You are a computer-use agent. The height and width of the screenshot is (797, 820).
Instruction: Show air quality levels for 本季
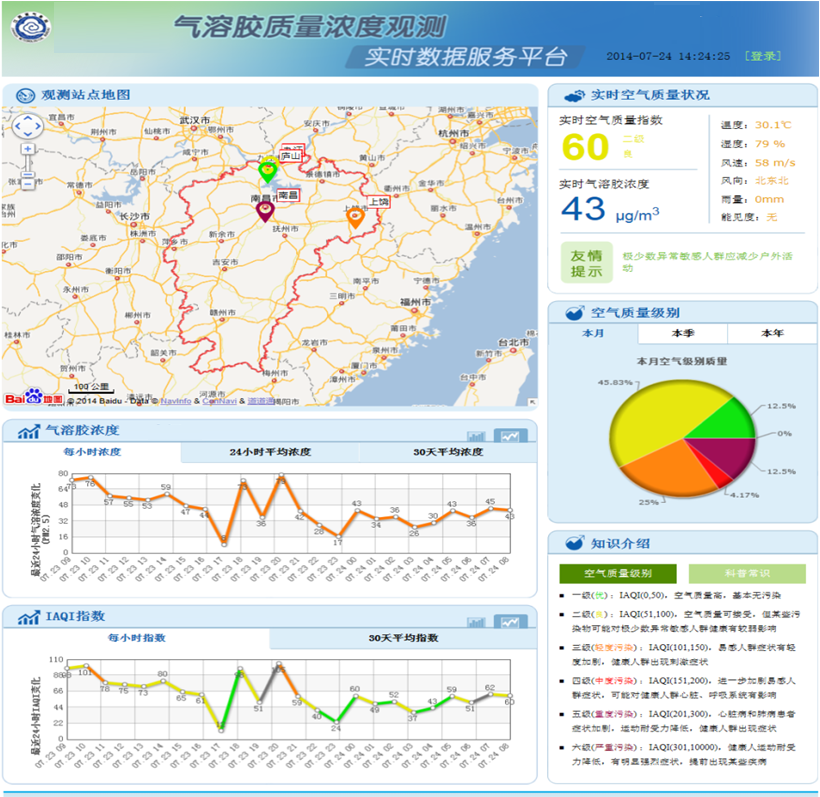tap(683, 334)
